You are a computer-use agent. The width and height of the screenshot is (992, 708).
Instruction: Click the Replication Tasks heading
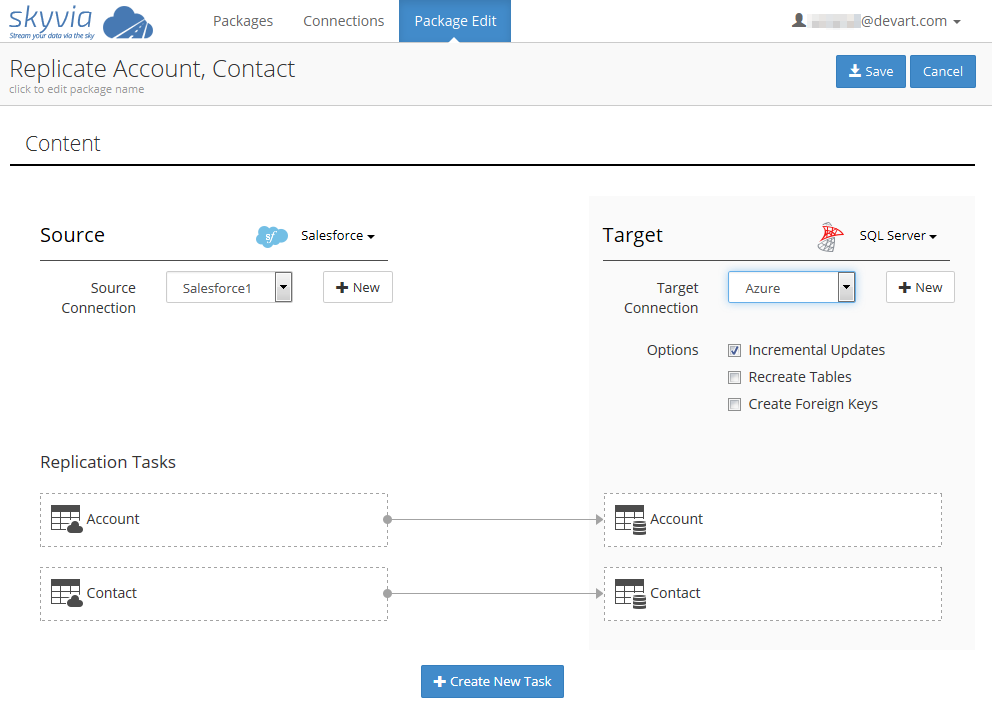click(108, 463)
